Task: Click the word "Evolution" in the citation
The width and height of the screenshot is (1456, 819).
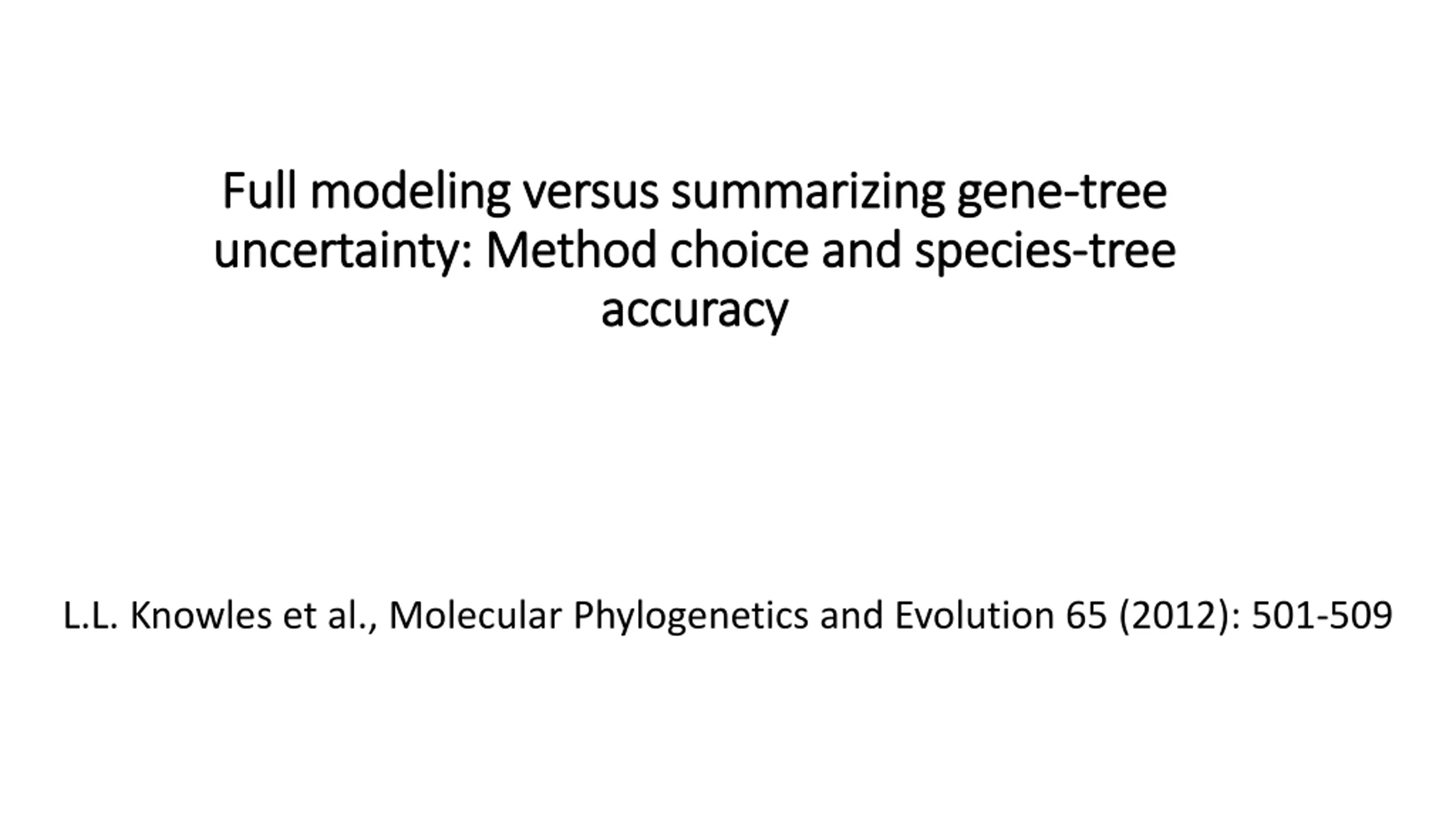Action: point(974,615)
